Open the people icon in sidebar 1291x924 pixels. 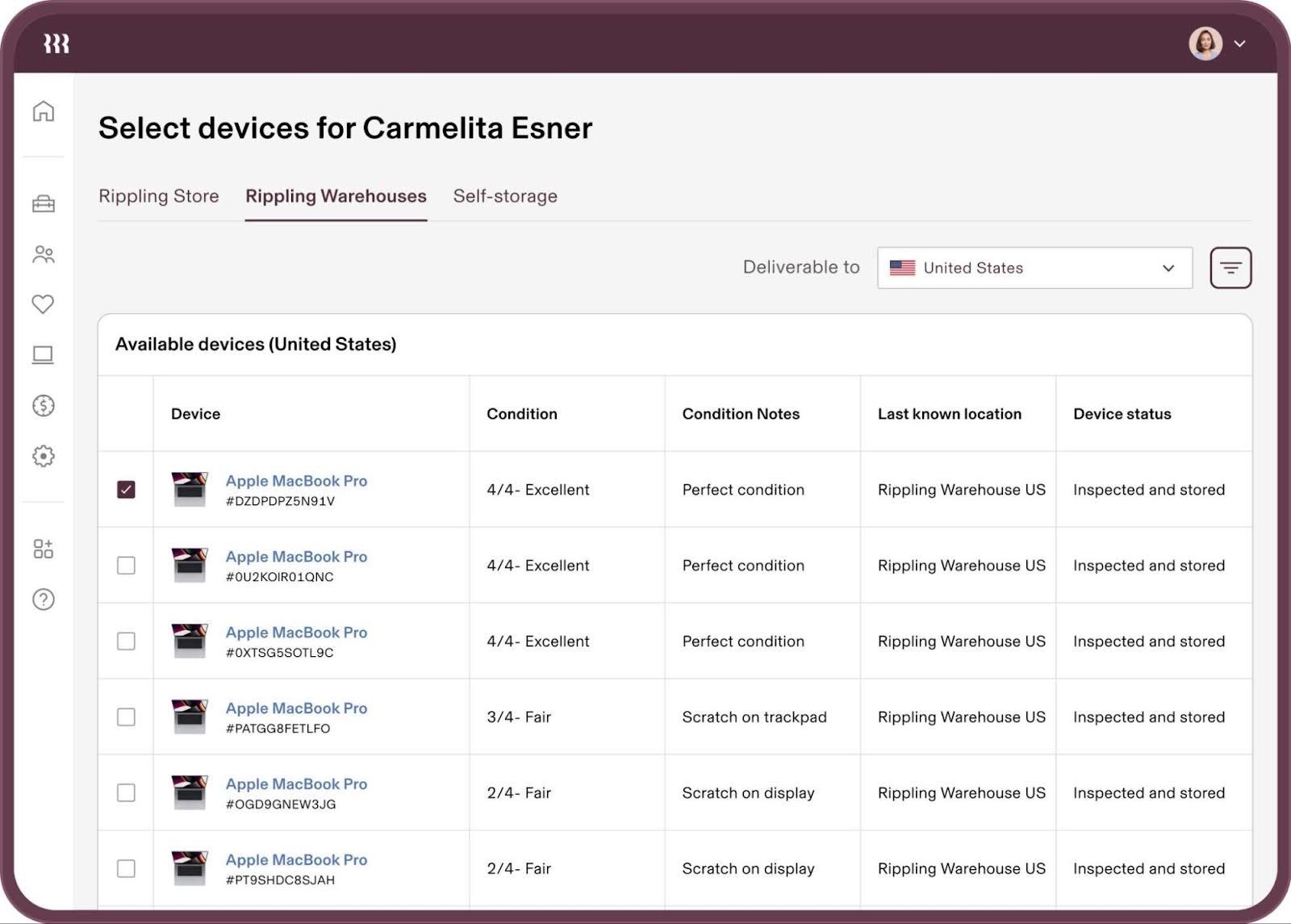pos(43,254)
